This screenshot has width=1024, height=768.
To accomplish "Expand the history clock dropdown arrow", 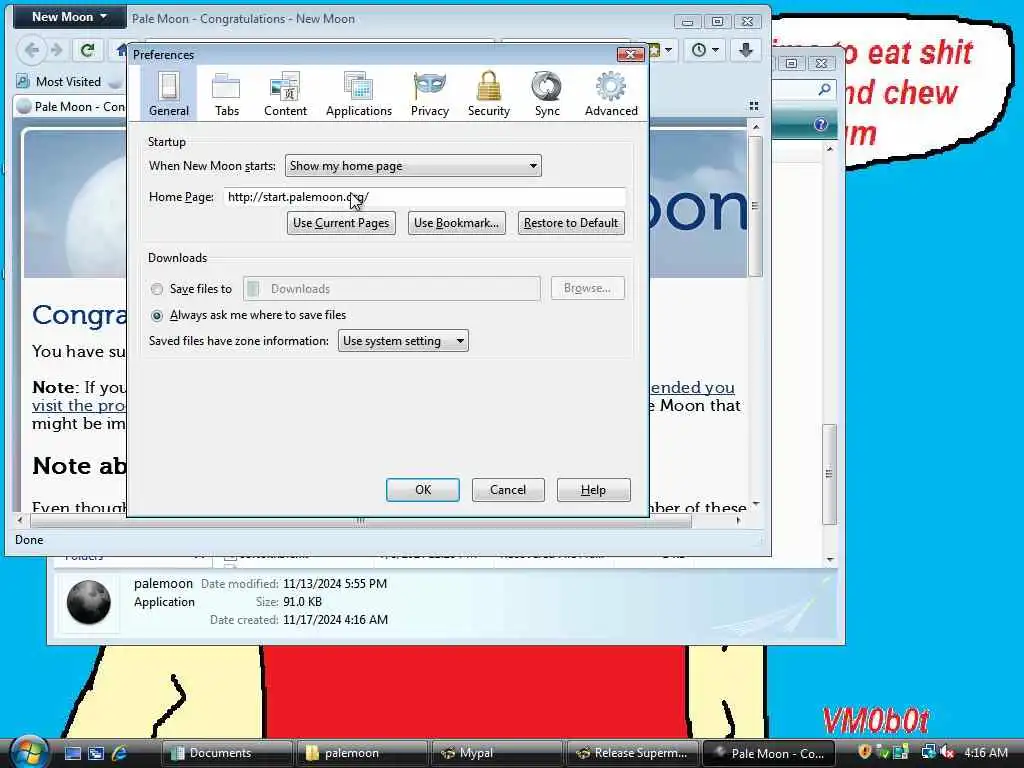I will pos(716,50).
